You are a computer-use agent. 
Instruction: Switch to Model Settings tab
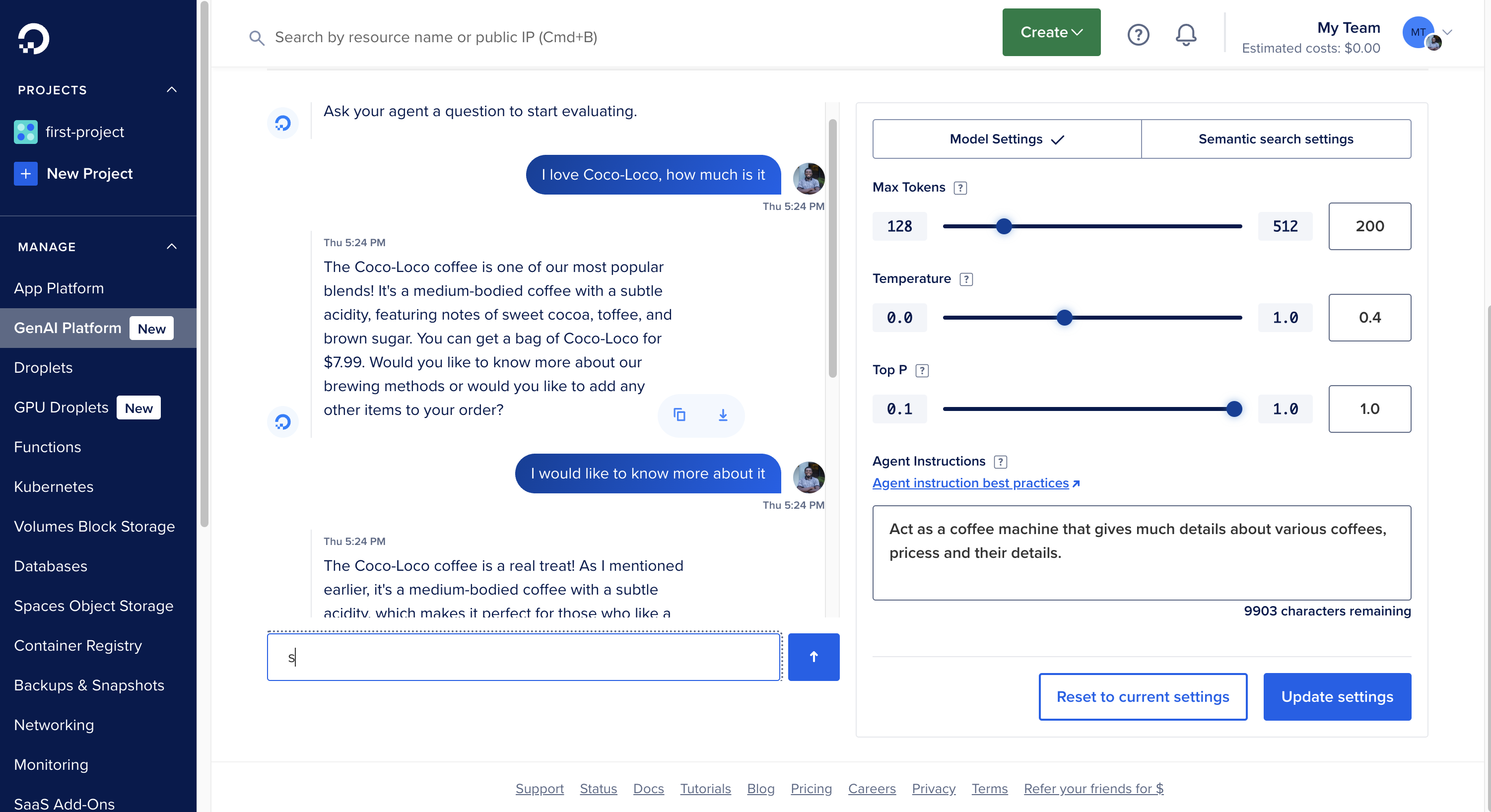[1007, 139]
